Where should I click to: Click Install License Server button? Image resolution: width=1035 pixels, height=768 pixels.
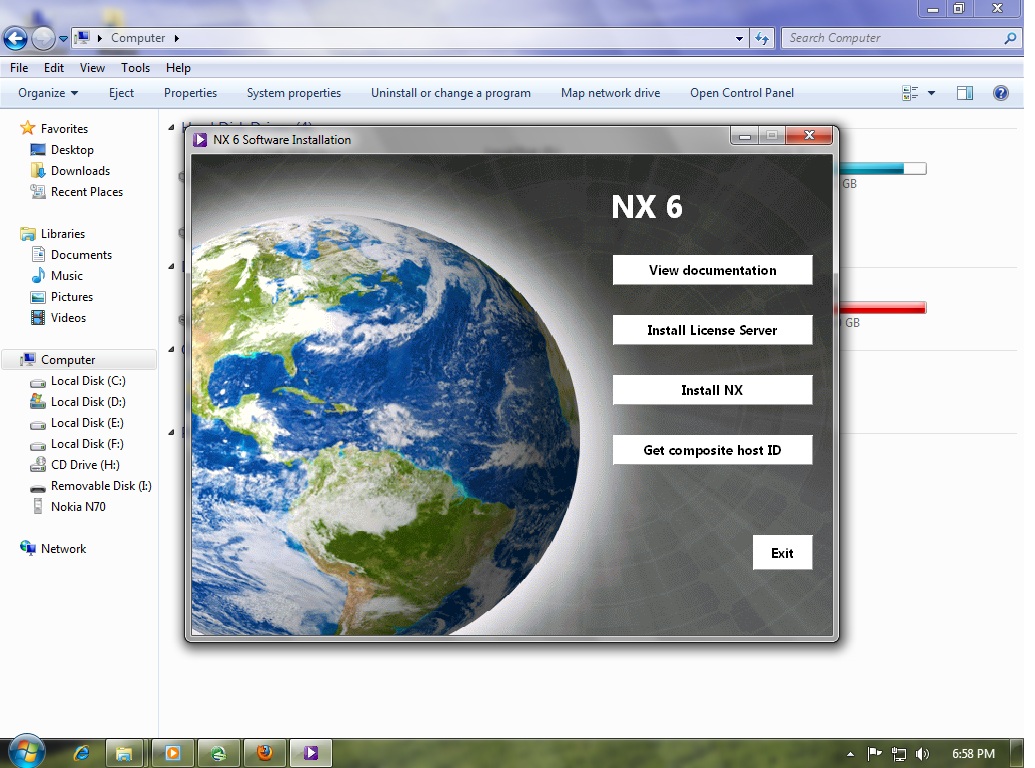tap(712, 330)
